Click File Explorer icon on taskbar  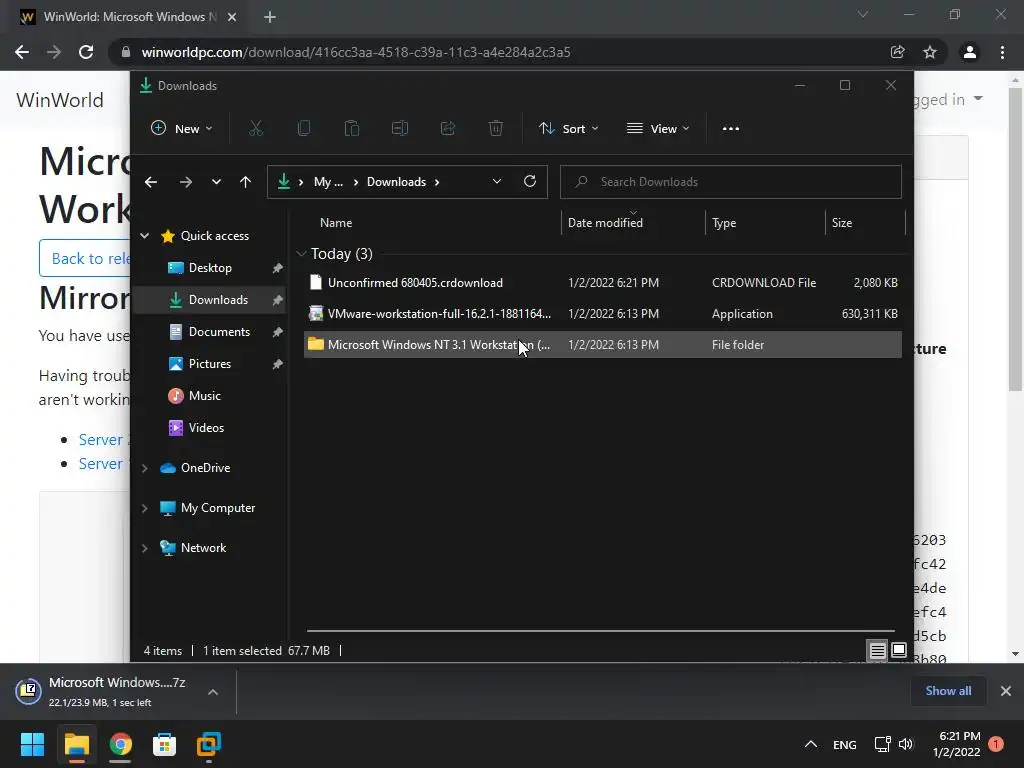[x=76, y=744]
